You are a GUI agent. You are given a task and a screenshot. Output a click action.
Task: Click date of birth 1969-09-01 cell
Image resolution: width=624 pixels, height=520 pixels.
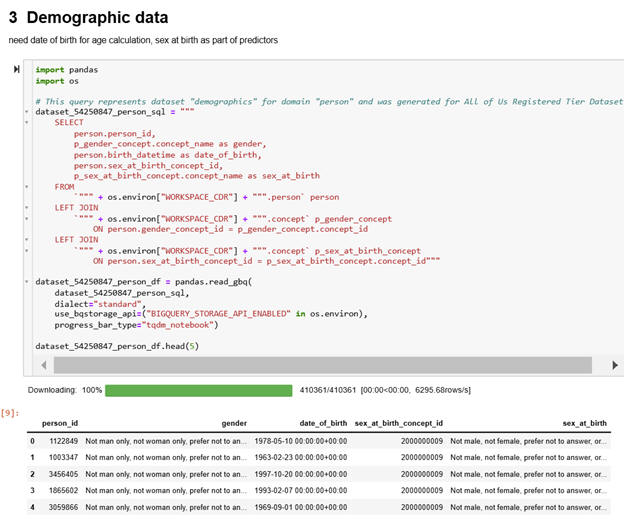click(x=301, y=507)
